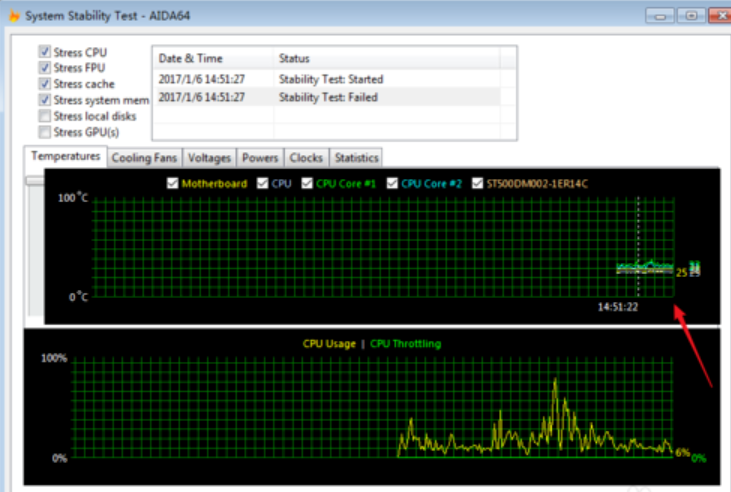Uncheck the Stress CPU checkbox
The image size is (731, 492).
(44, 52)
